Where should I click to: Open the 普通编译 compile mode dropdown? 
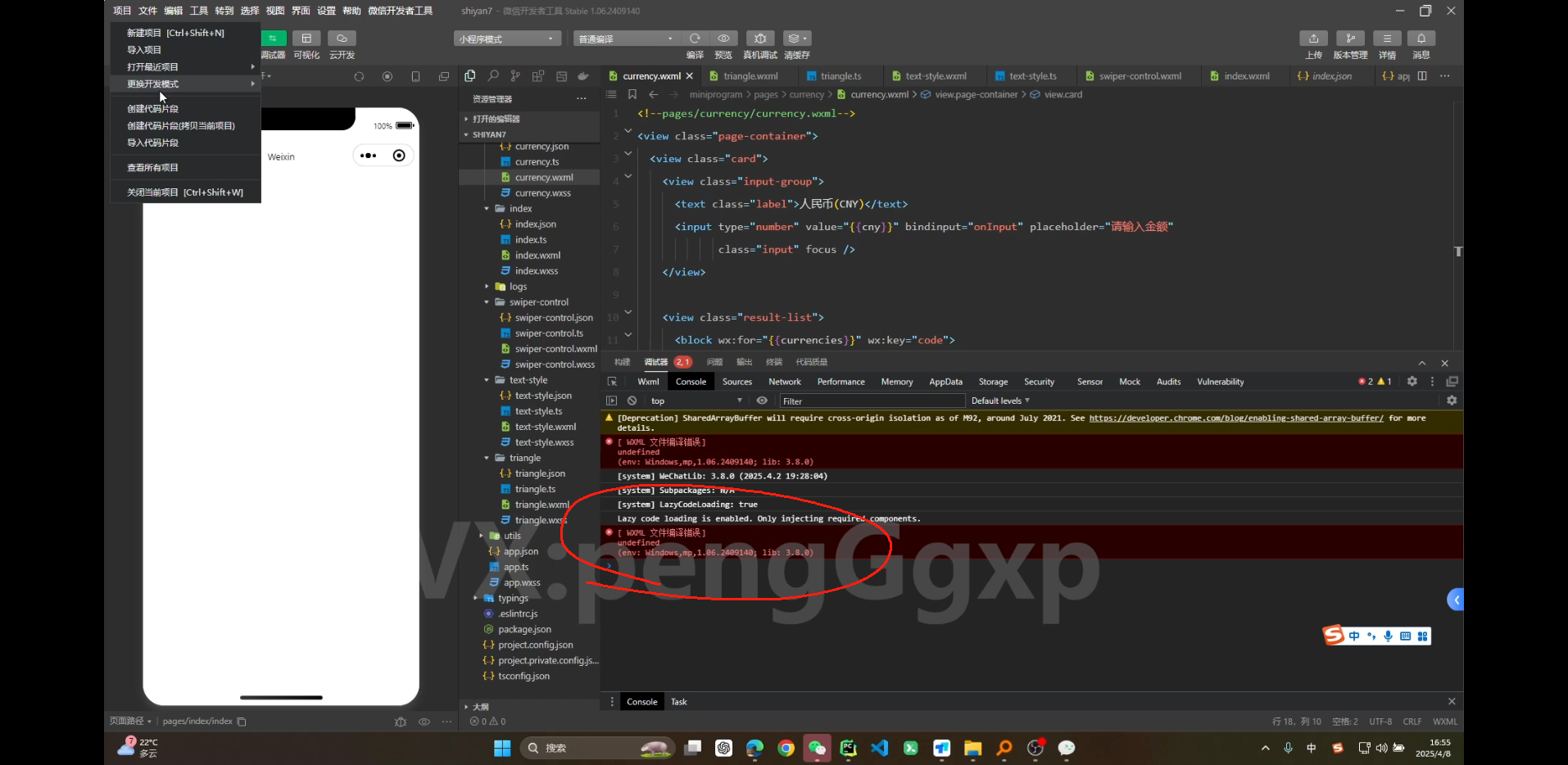[627, 38]
